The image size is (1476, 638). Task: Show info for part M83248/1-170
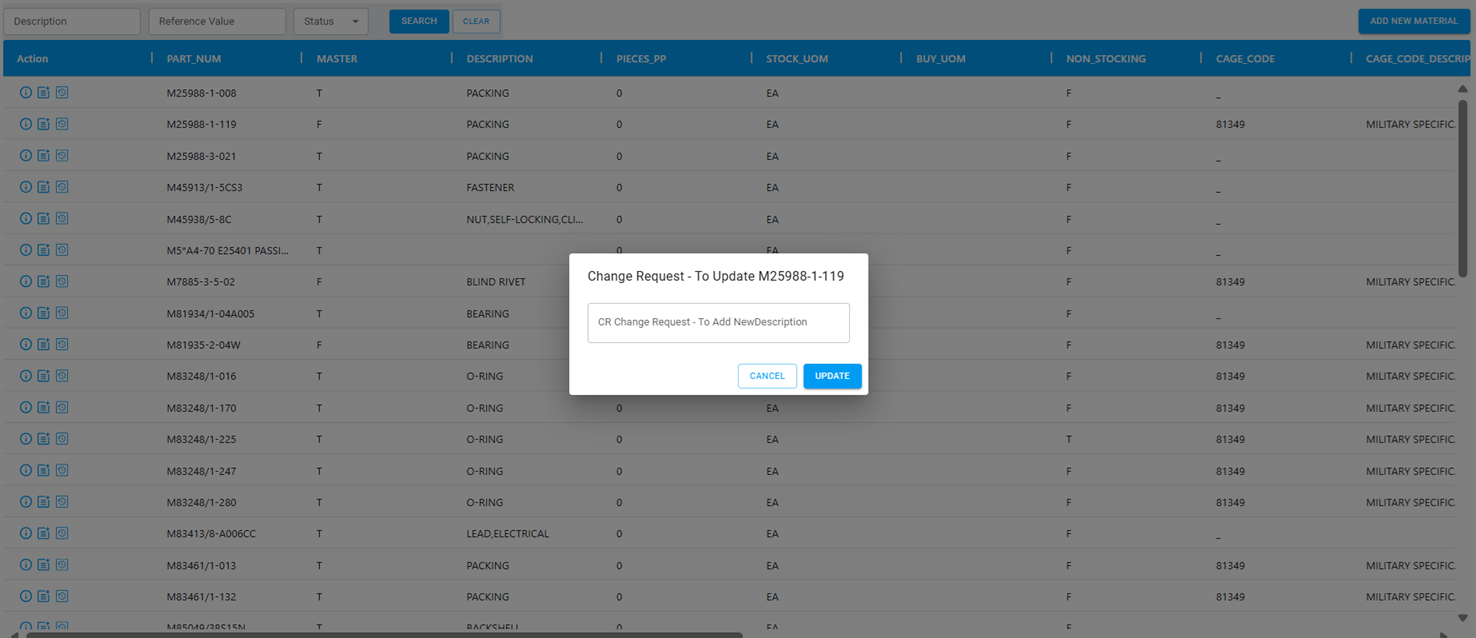[26, 408]
